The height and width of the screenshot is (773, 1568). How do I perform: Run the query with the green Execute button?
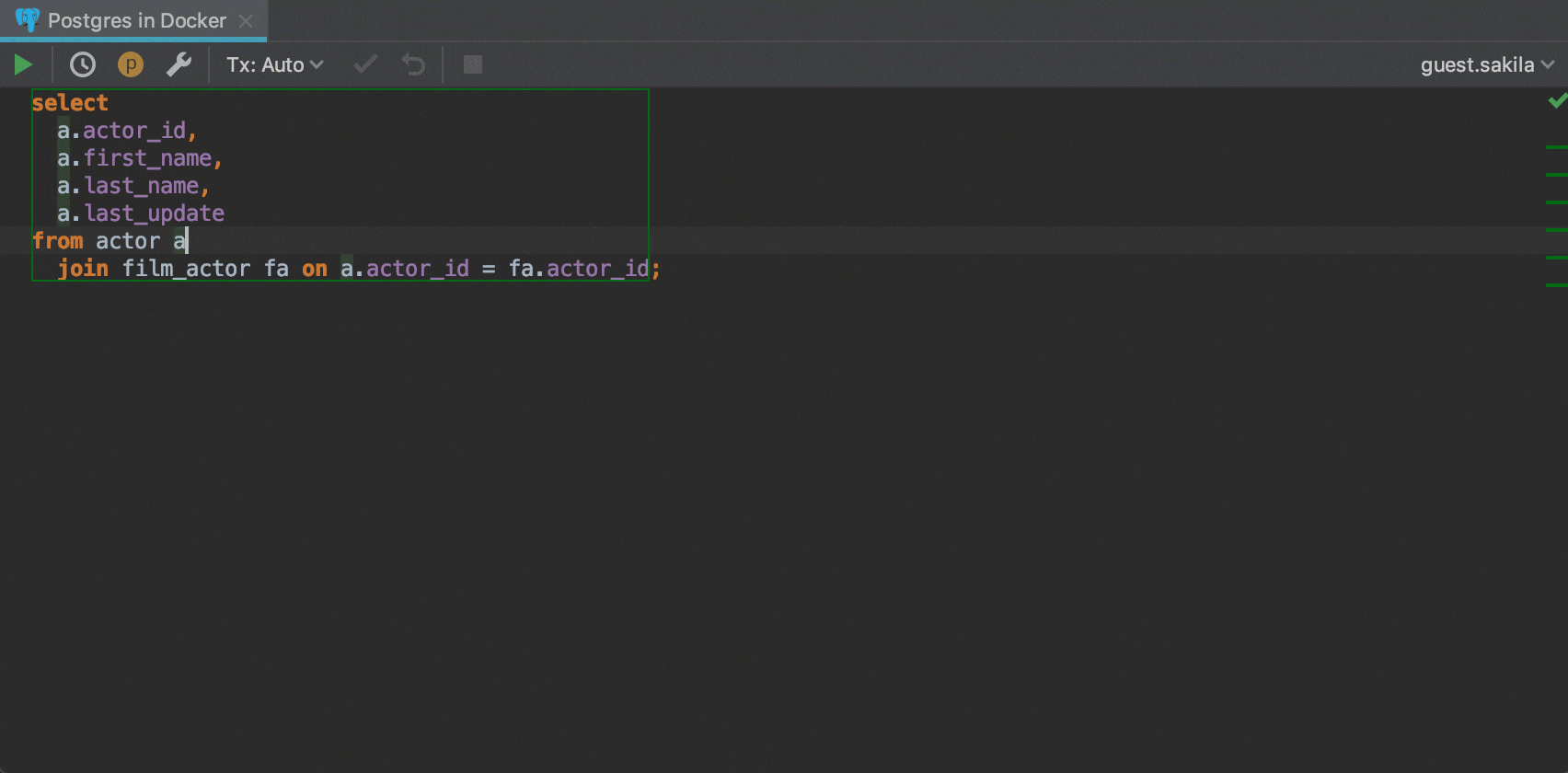coord(24,64)
